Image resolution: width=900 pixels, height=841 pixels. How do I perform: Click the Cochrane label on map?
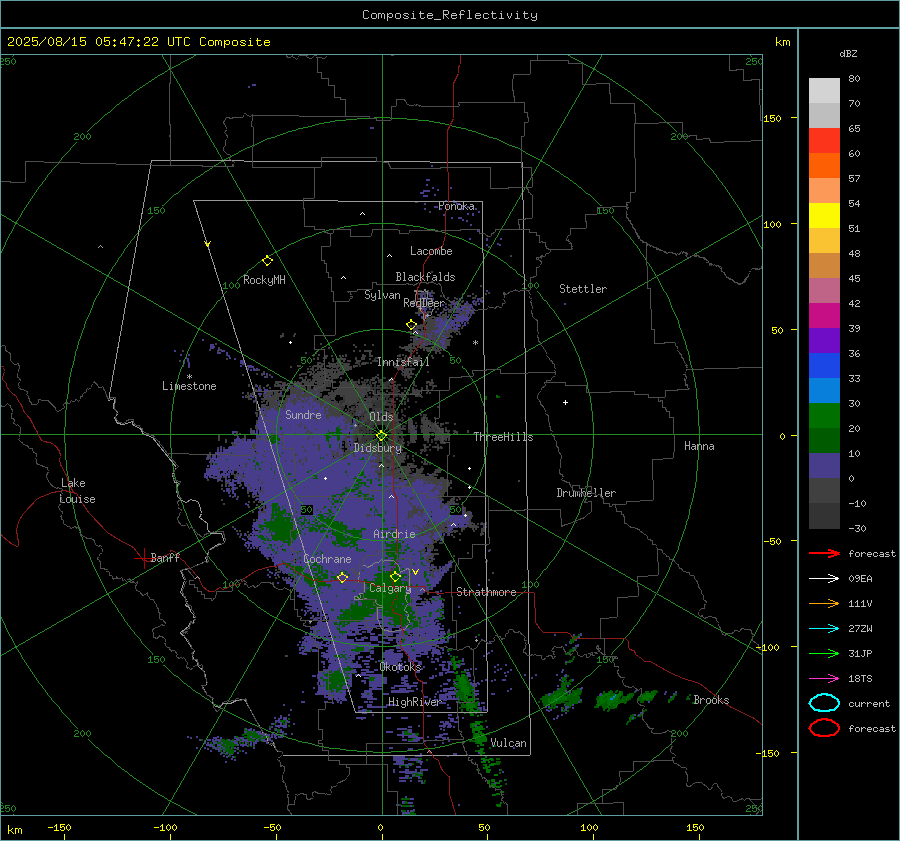coord(327,559)
